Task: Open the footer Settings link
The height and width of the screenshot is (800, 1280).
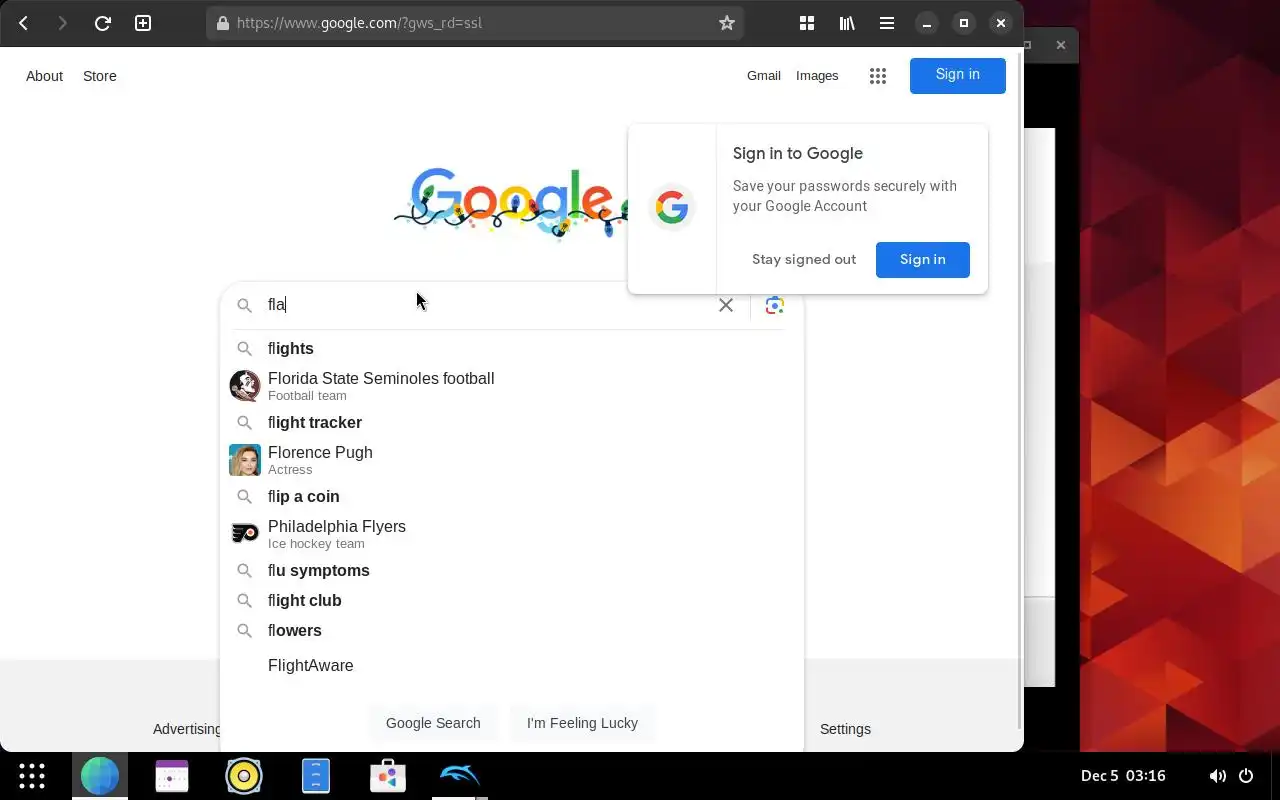Action: [845, 729]
